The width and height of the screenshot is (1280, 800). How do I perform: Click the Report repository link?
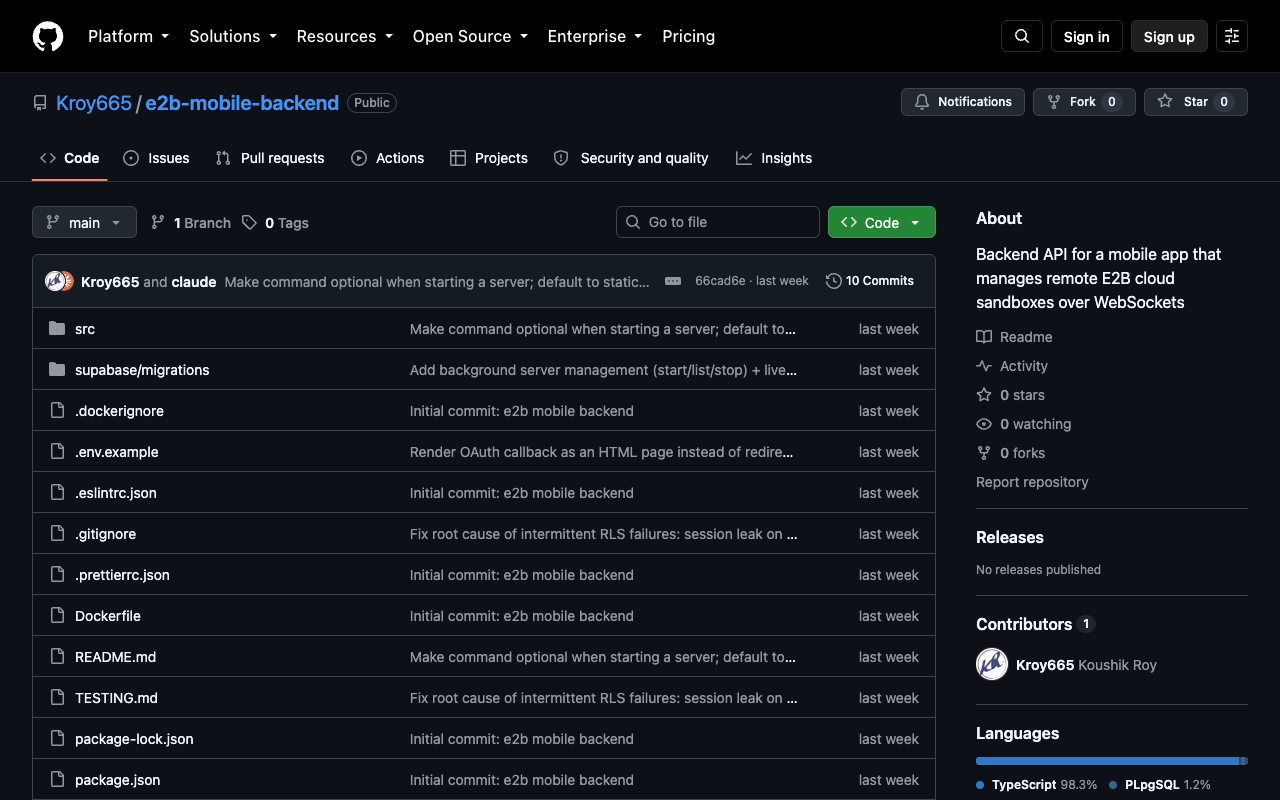coord(1032,482)
